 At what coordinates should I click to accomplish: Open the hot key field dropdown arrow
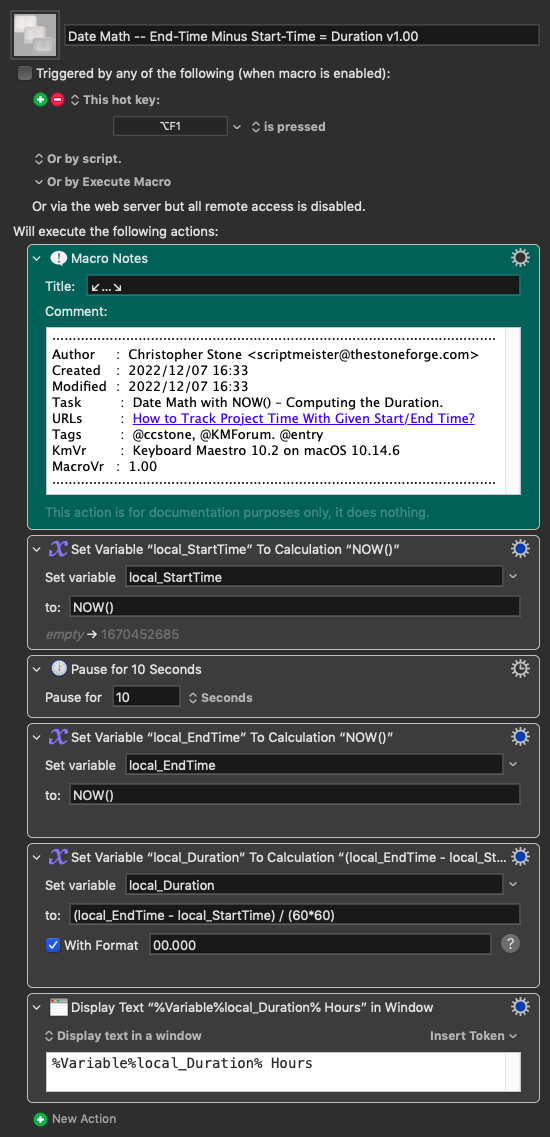(237, 127)
